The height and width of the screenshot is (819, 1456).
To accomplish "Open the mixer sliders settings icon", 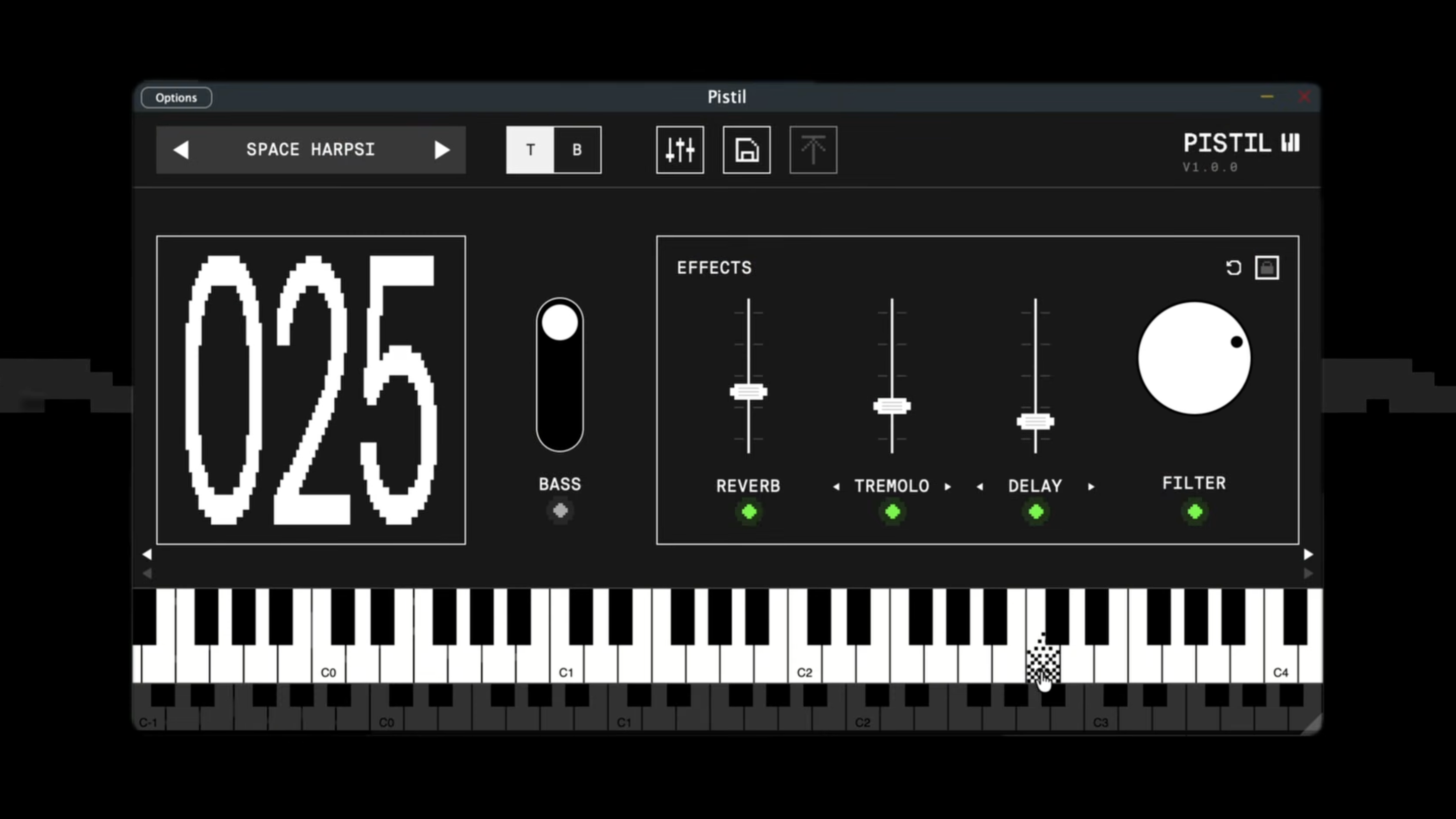I will pyautogui.click(x=679, y=150).
